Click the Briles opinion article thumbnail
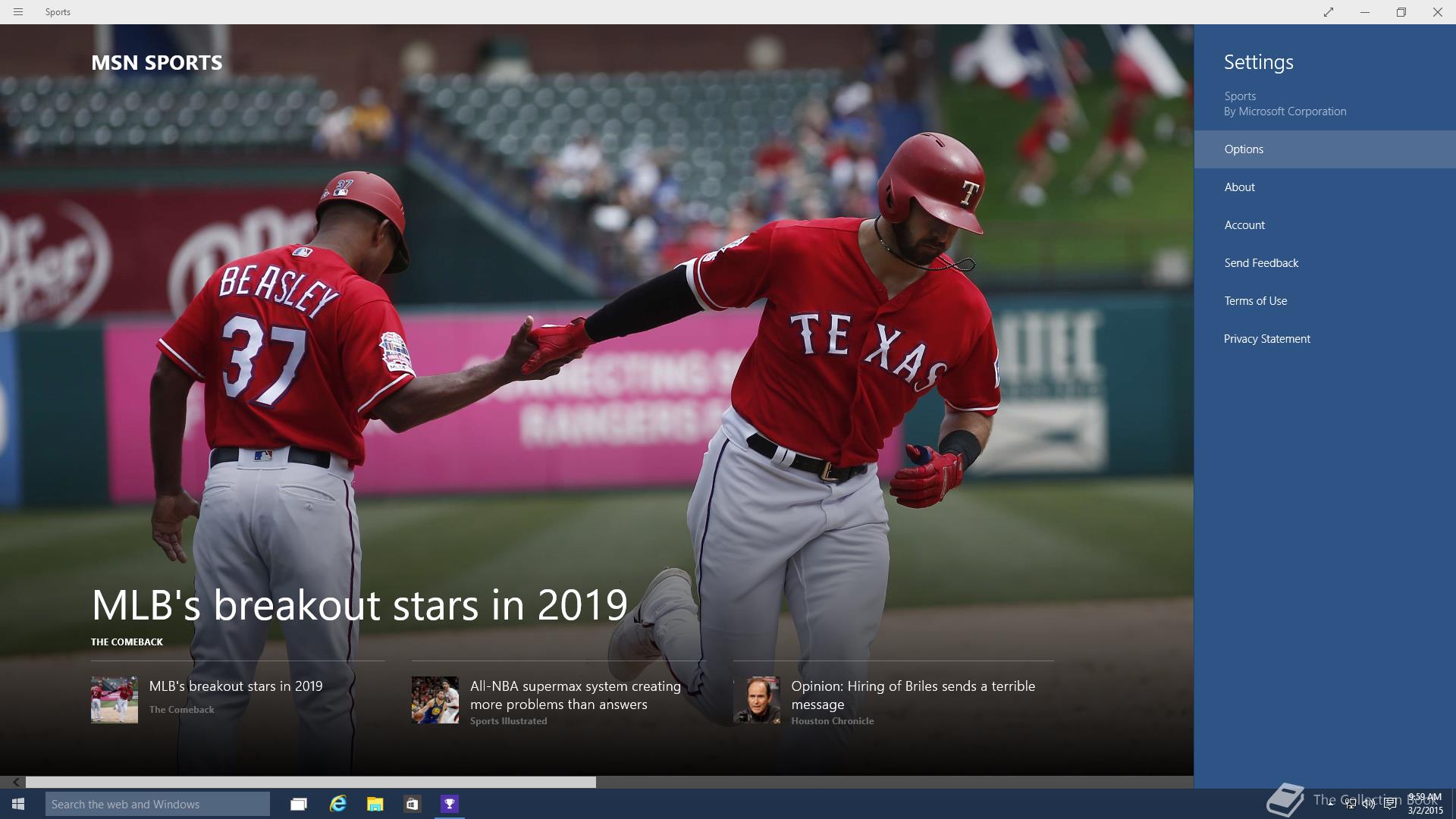The height and width of the screenshot is (819, 1456). coord(757,700)
